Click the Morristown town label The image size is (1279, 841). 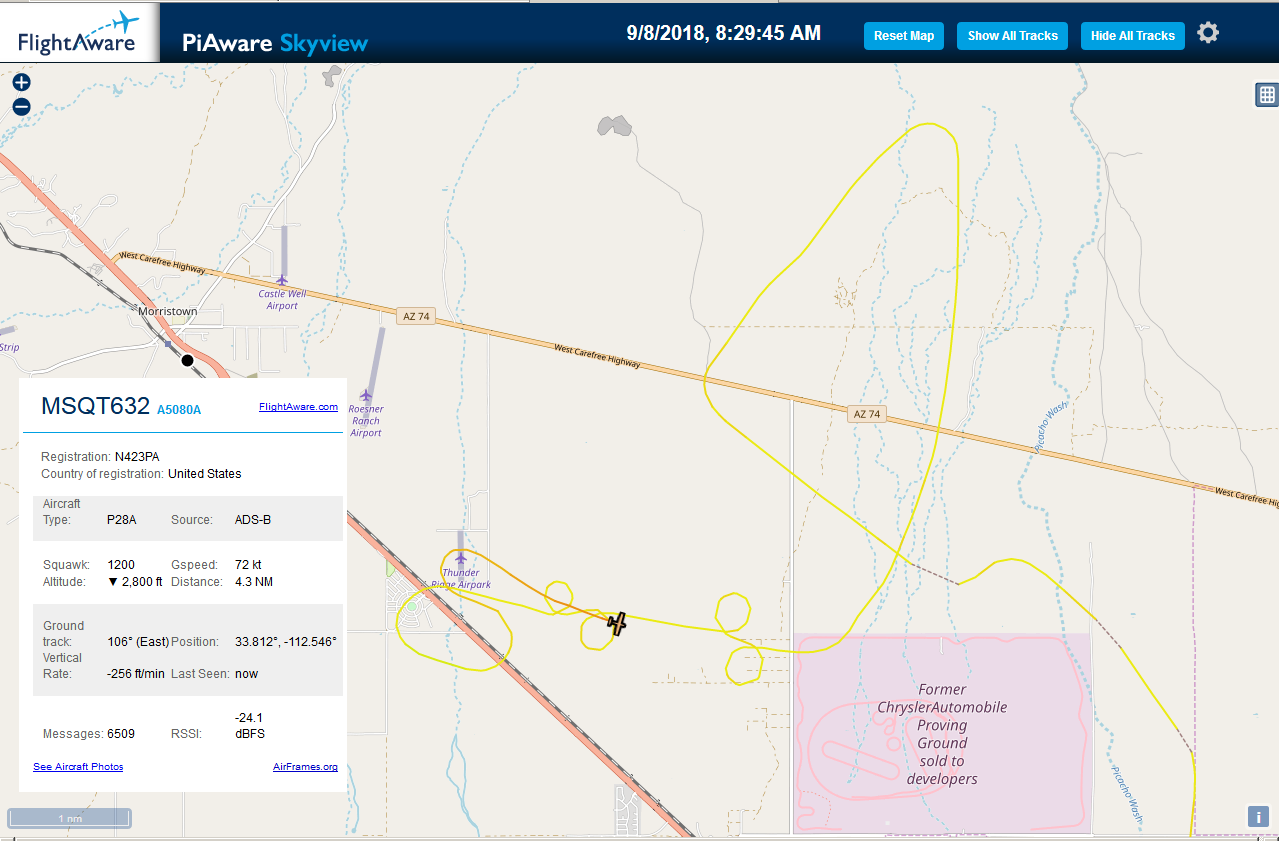(168, 312)
